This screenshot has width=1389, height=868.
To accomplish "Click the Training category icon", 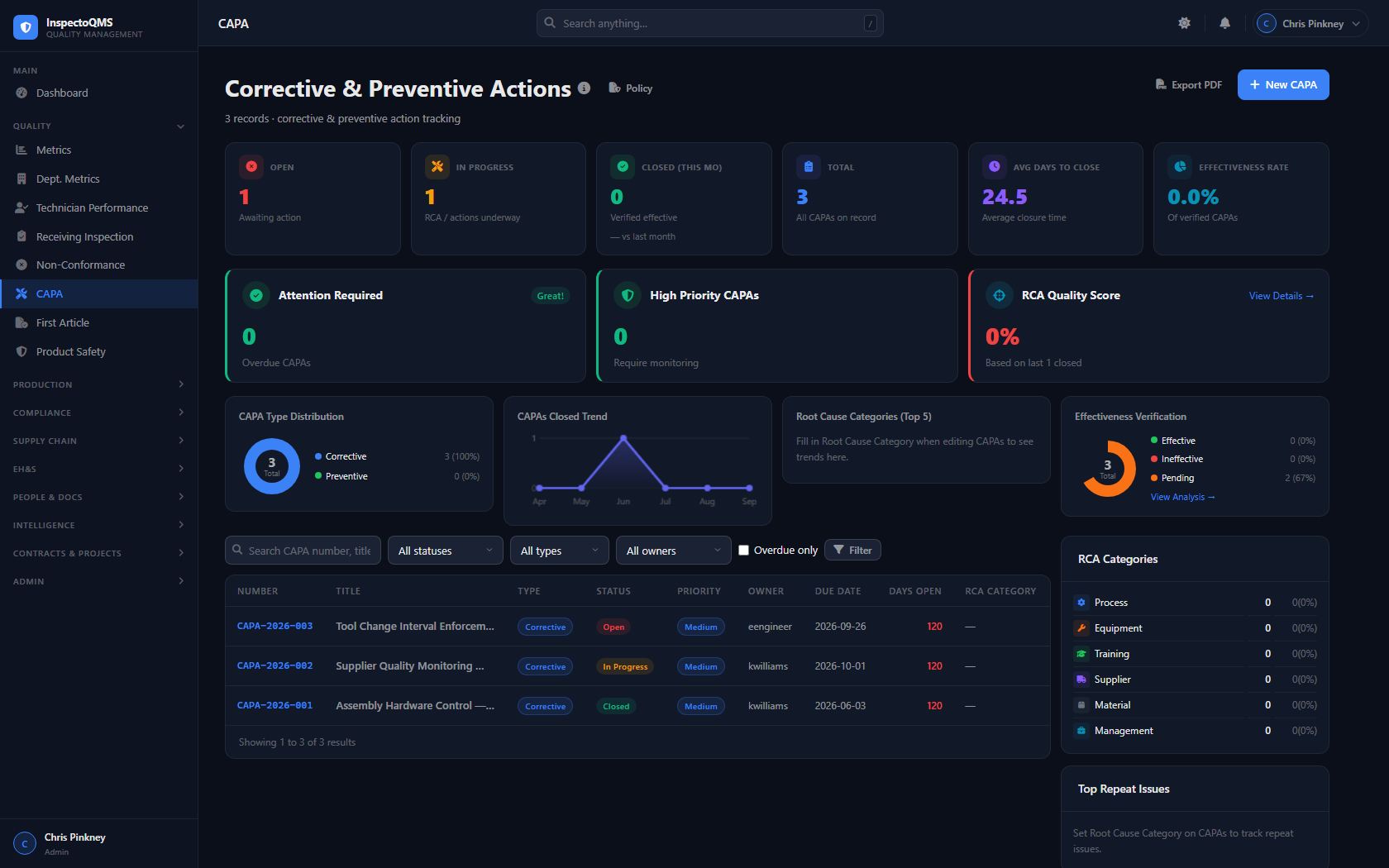I will click(1081, 653).
